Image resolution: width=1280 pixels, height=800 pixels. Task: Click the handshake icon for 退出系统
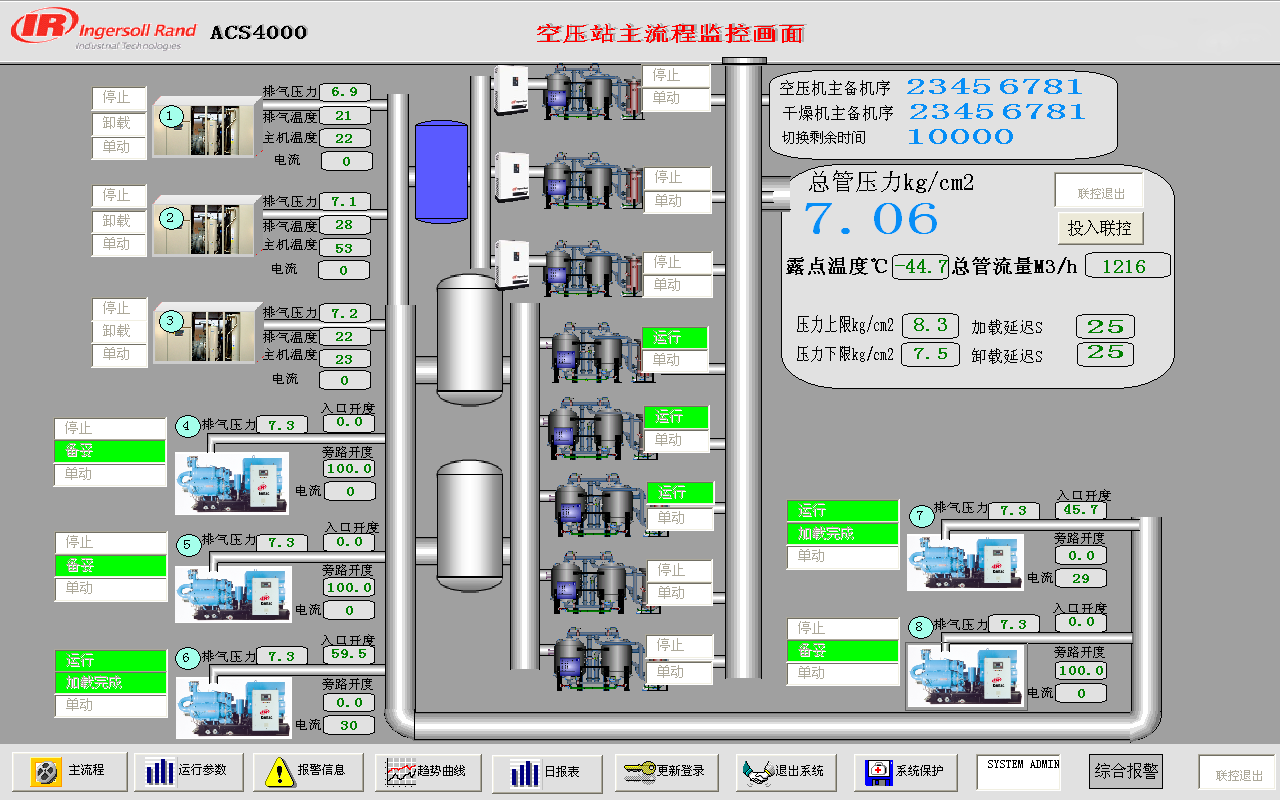(x=759, y=771)
